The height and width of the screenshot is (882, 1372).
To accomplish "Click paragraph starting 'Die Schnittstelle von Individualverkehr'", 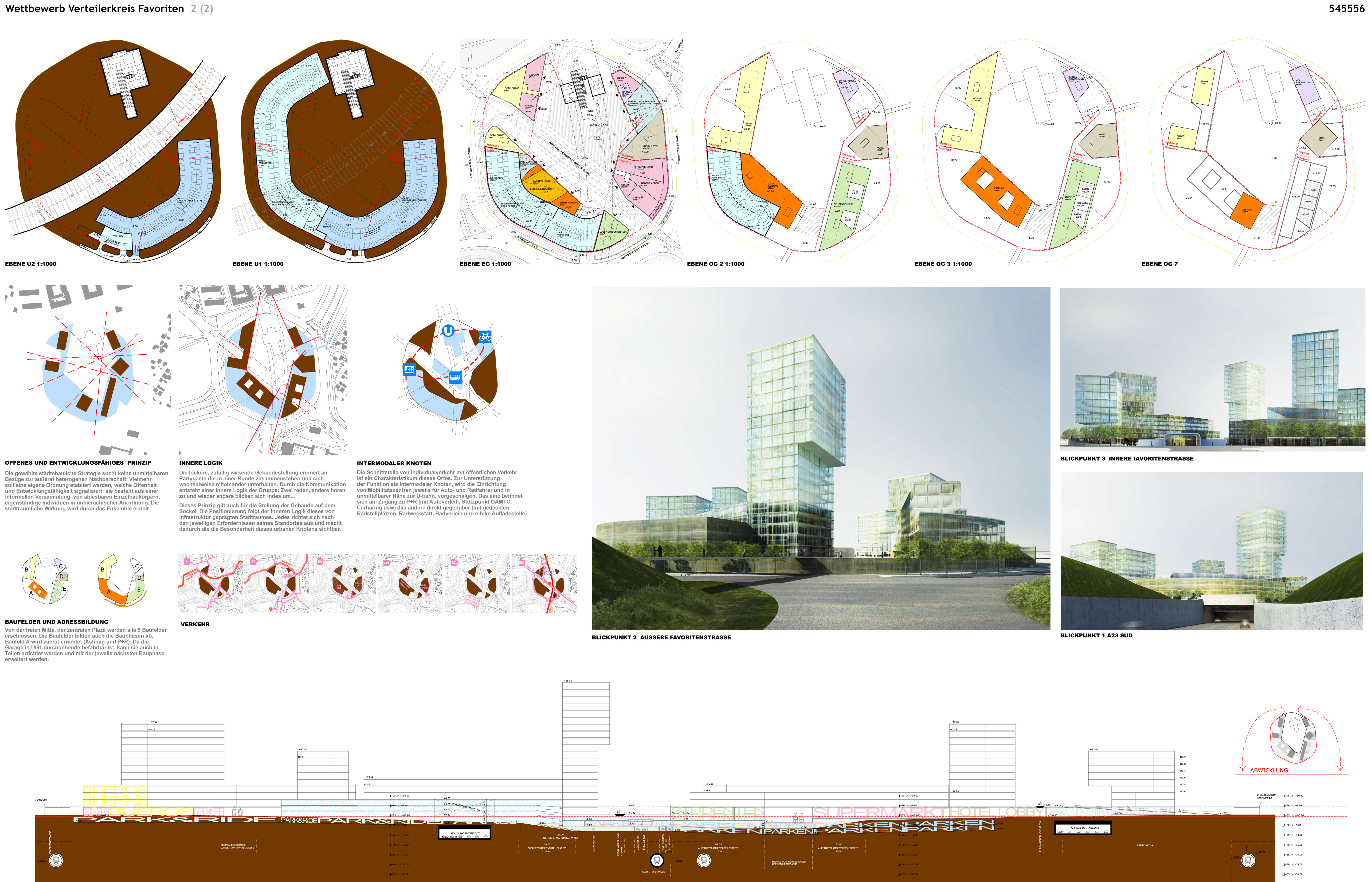I will (441, 493).
